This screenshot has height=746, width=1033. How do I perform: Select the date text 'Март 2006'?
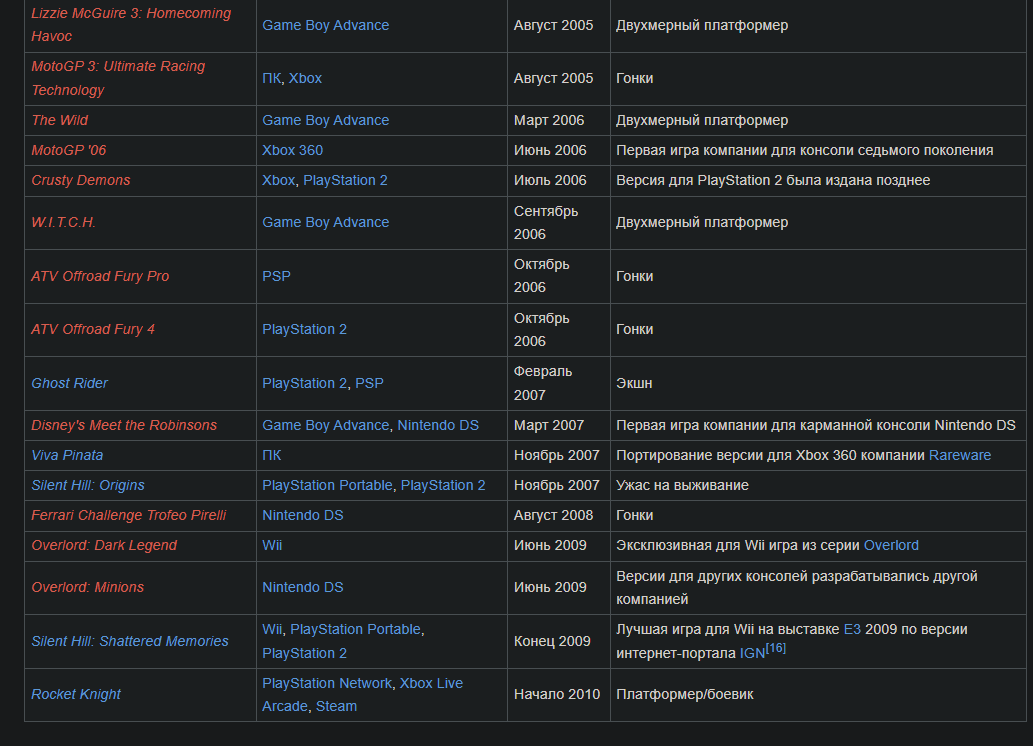point(549,120)
